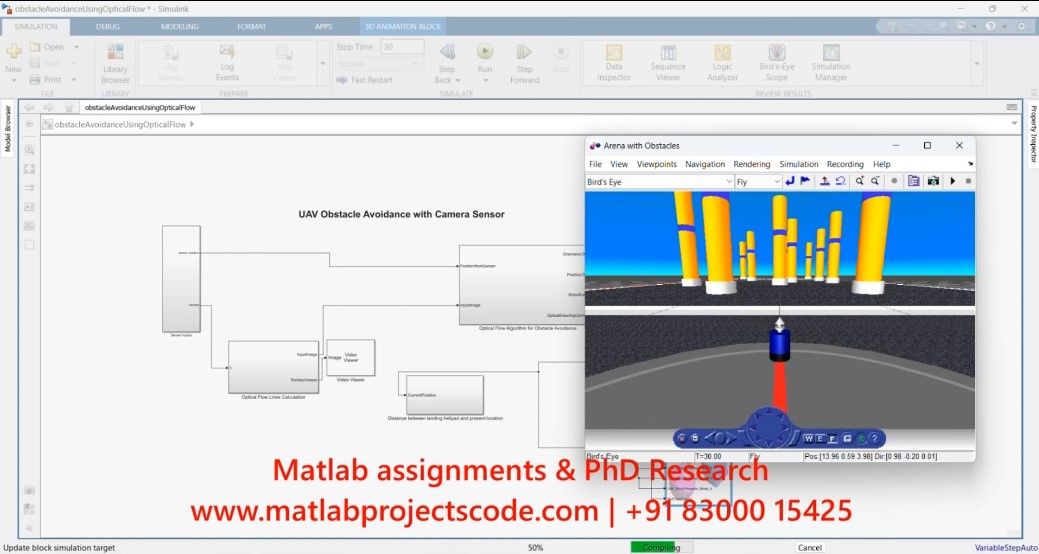Select the Optical Flow Lines Calculation block
1039x554 pixels.
point(273,367)
